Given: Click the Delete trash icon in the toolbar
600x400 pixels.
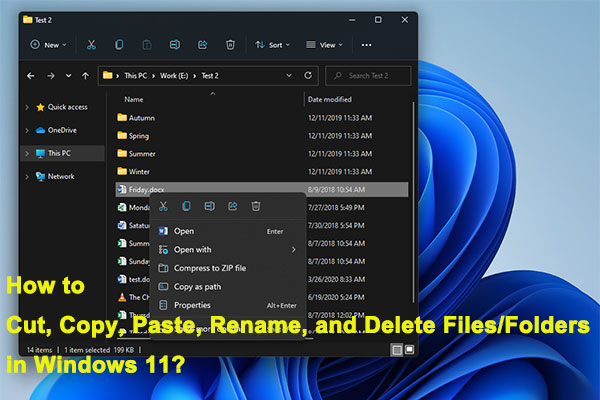Looking at the screenshot, I should coord(230,45).
